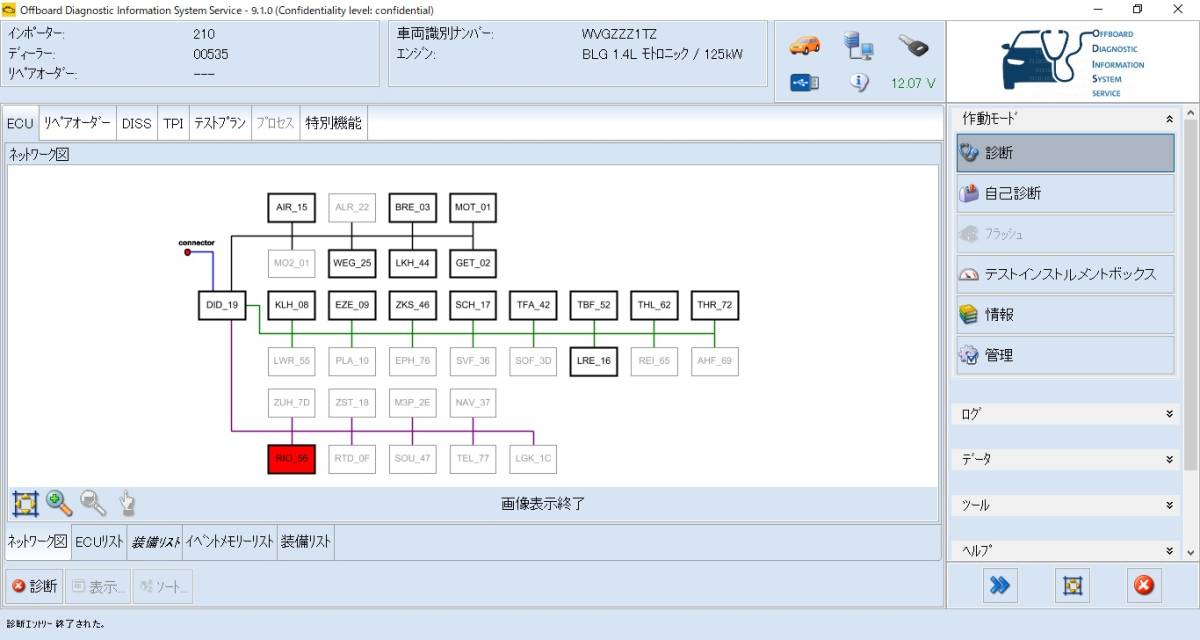Expand the ログ section
Image resolution: width=1200 pixels, height=640 pixels.
point(1169,413)
